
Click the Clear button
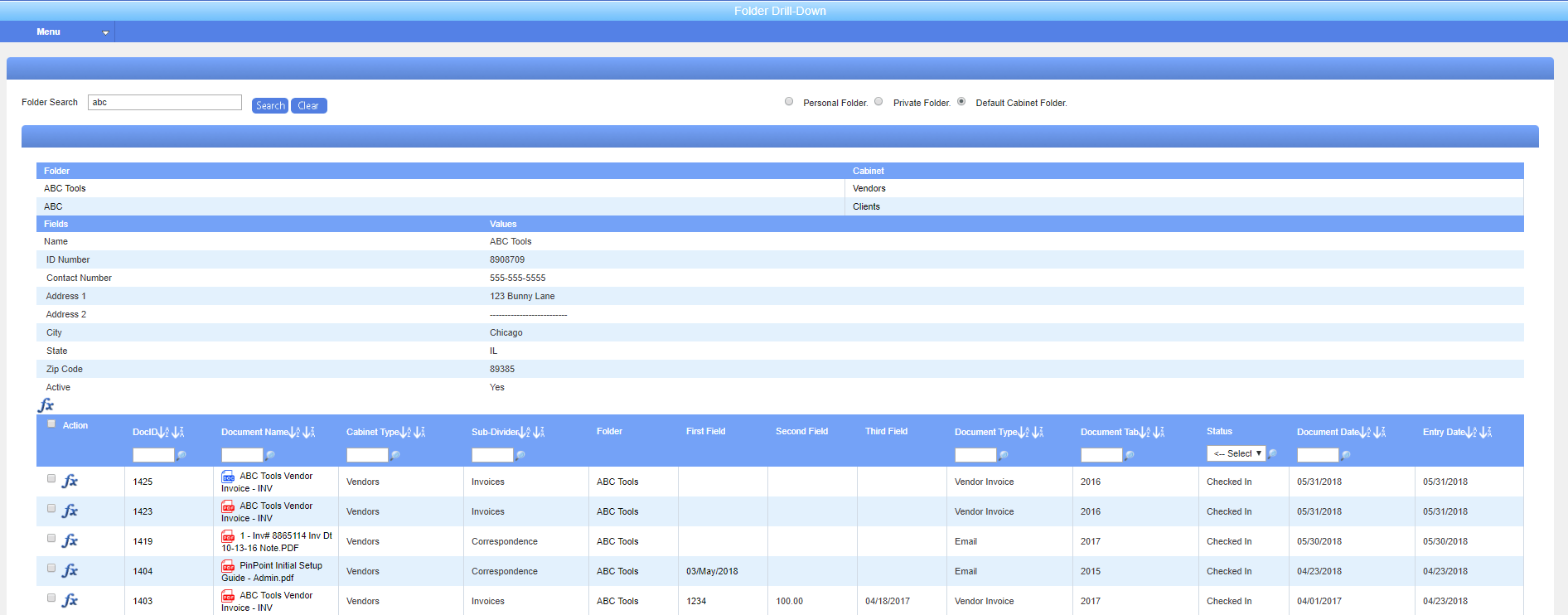point(308,105)
